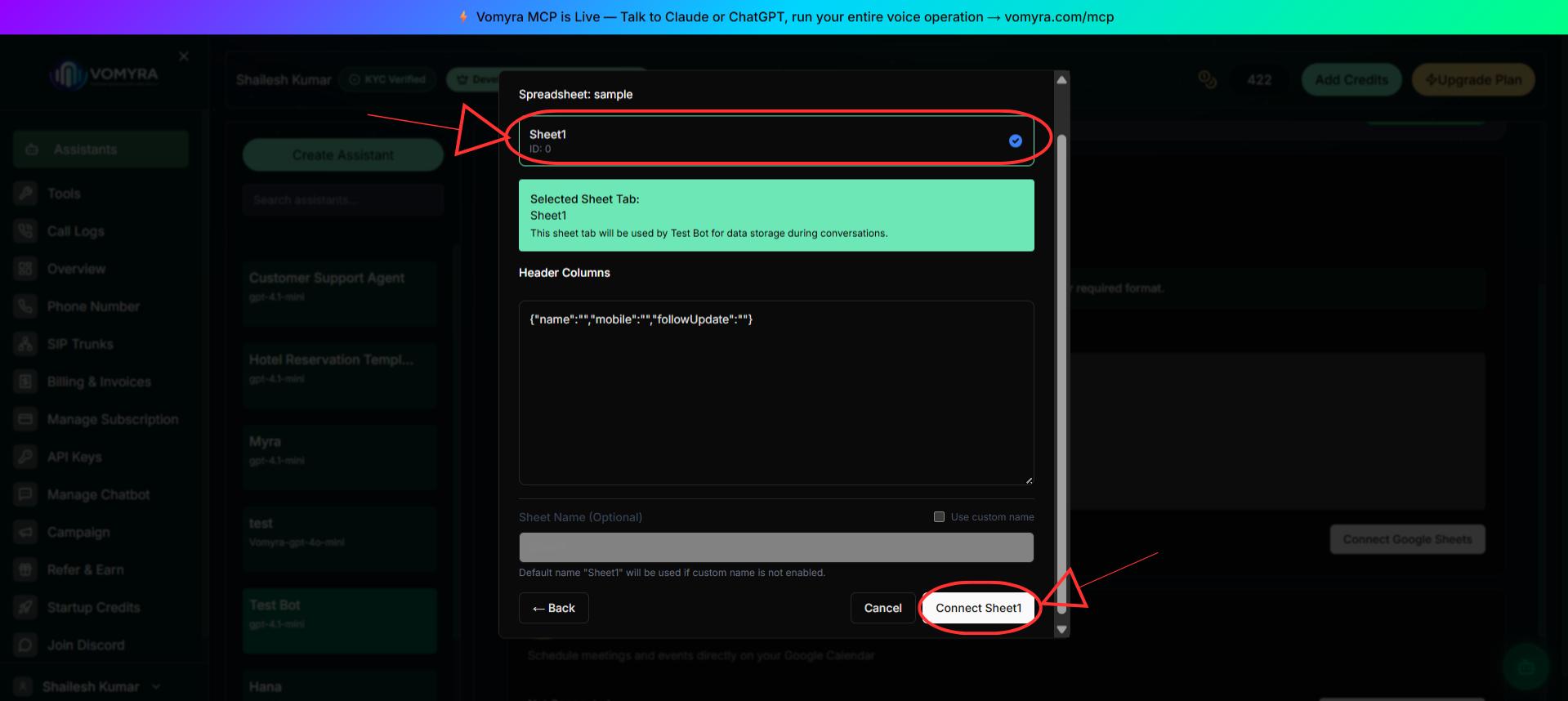Click the credits coins icon

coord(1207,79)
